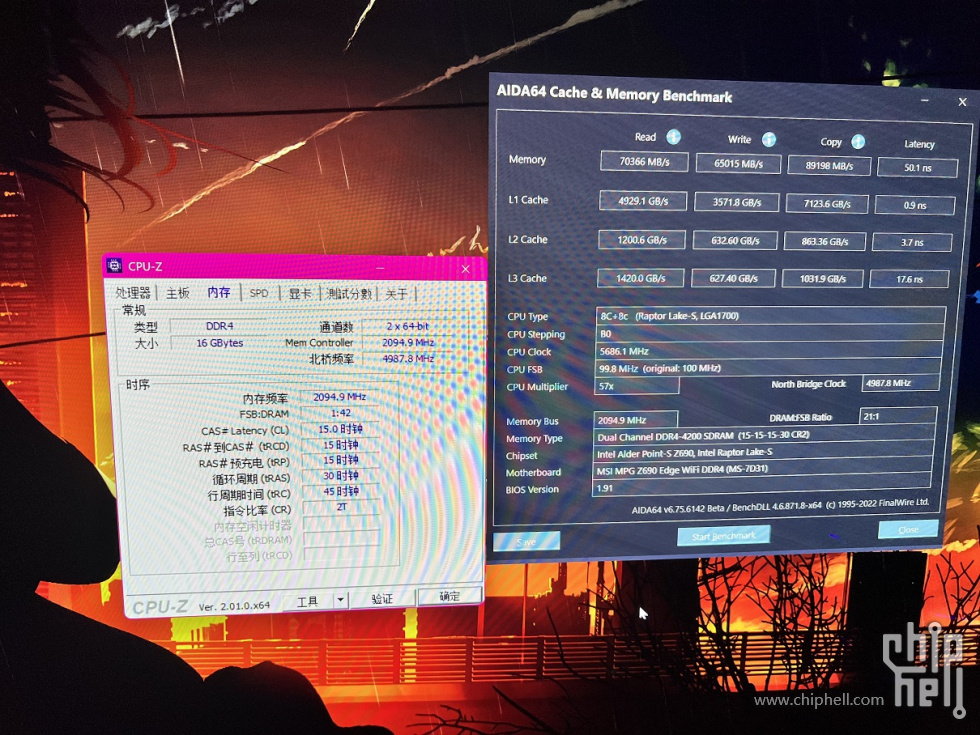Click the L1 Cache Latency value 0.9 ns

coord(915,205)
